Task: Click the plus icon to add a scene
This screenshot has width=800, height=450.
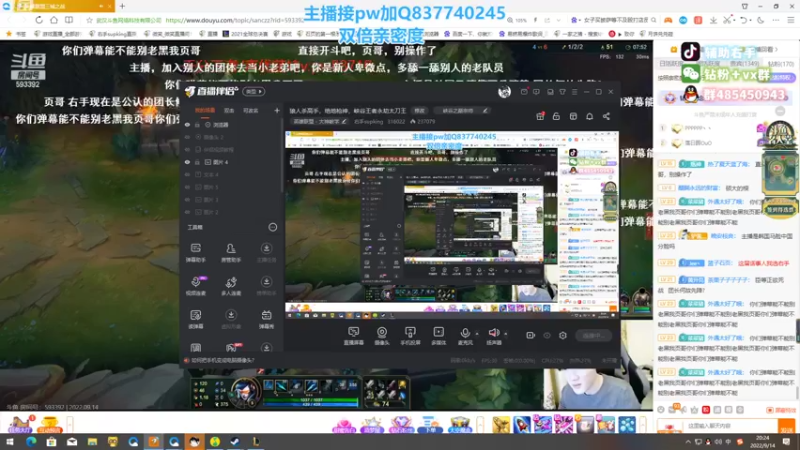Action: tap(277, 110)
